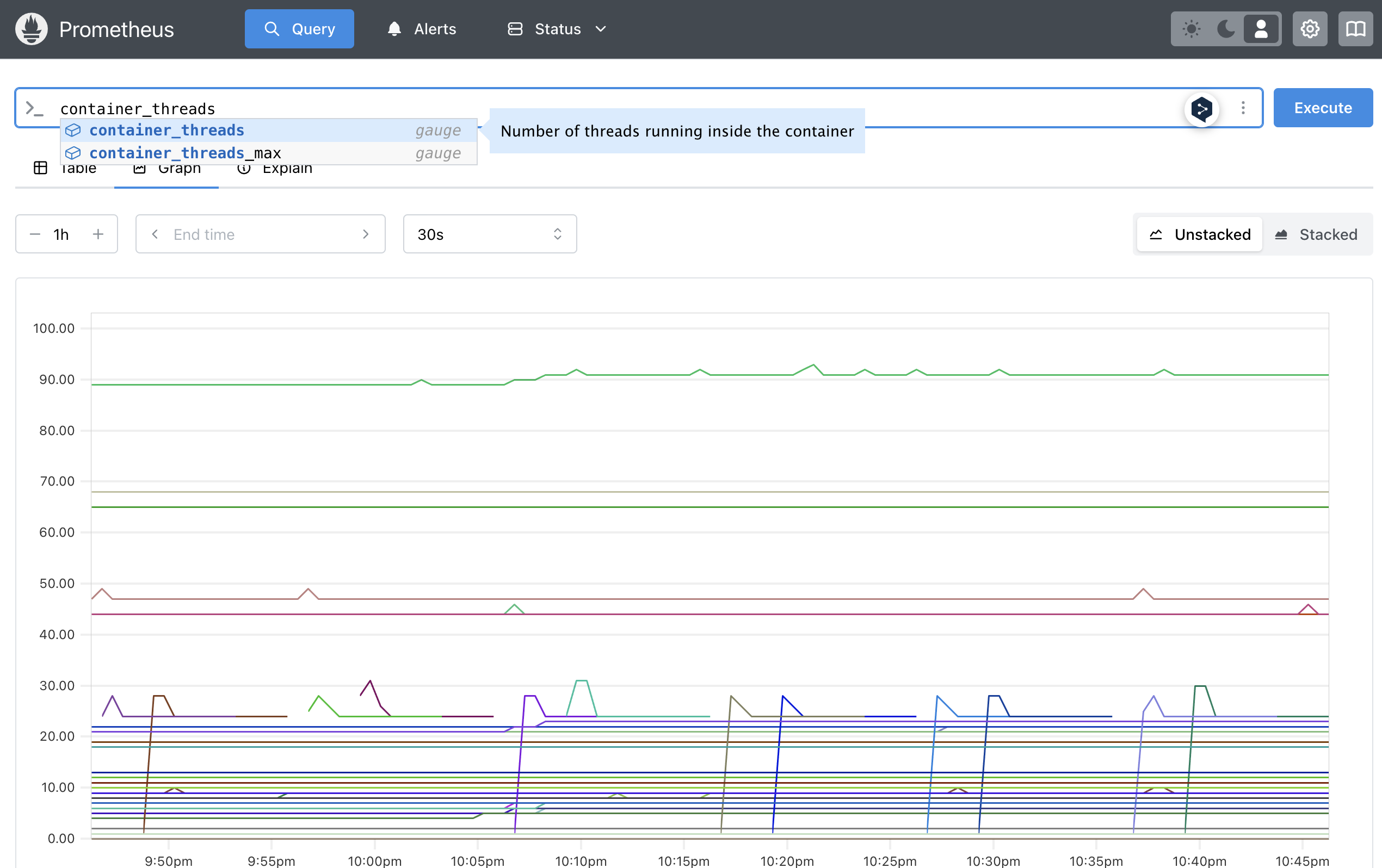
Task: Expand the Status dropdown menu
Action: 557,29
